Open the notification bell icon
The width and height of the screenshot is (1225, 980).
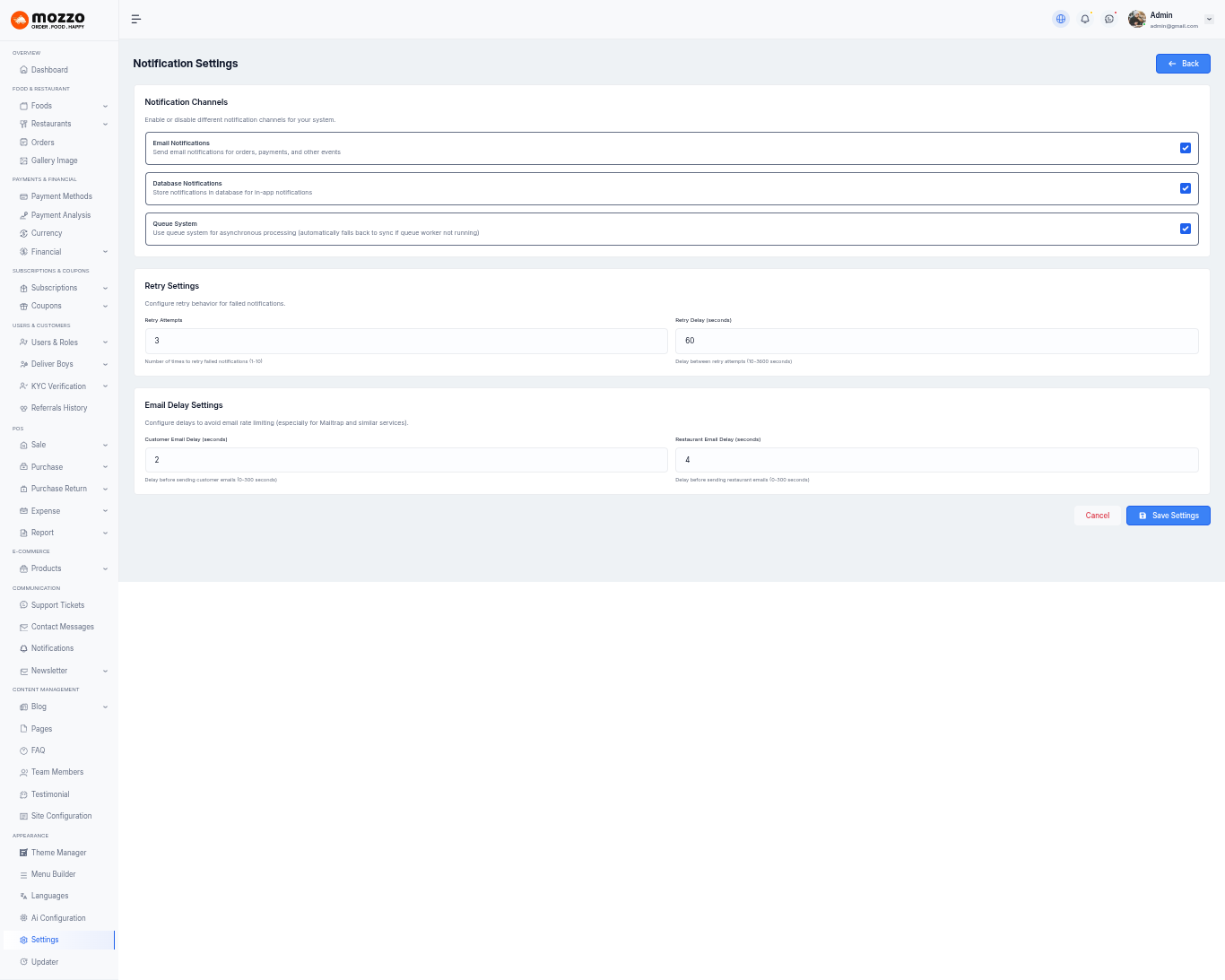pos(1085,19)
